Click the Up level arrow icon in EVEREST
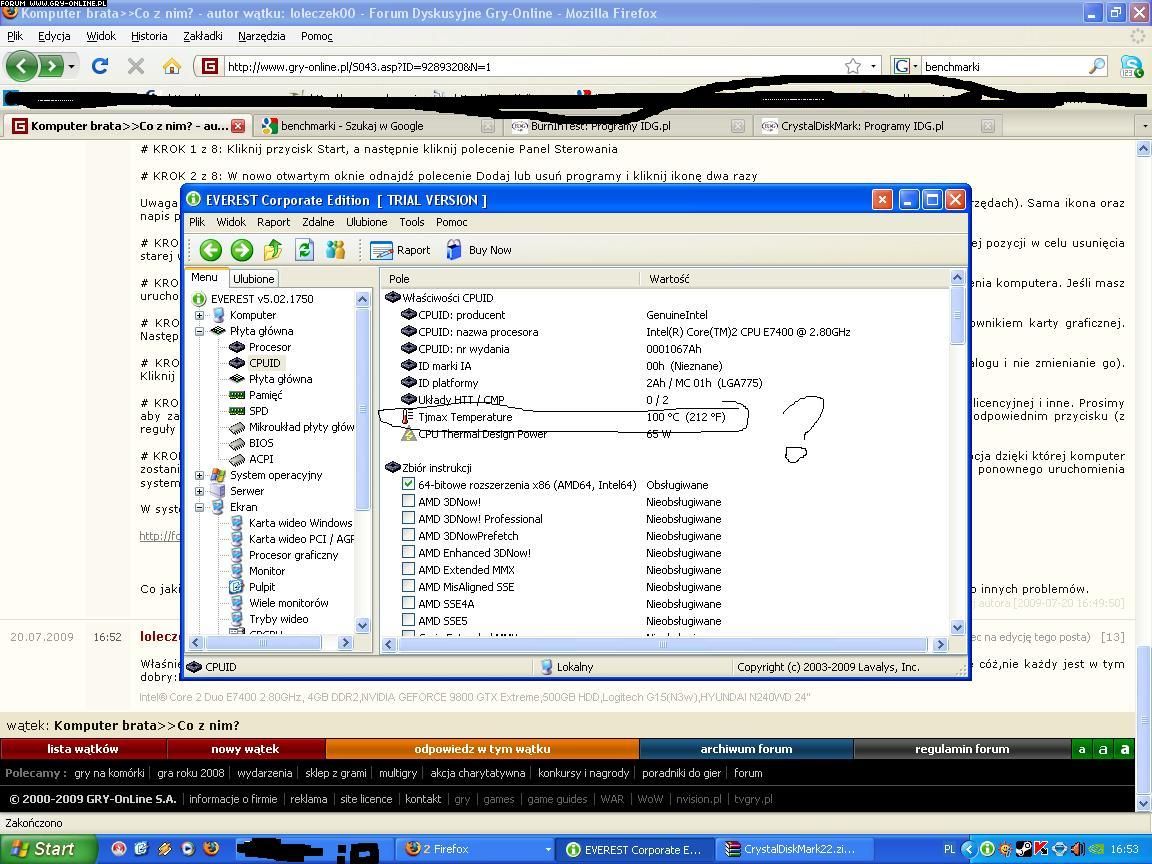1152x864 pixels. tap(272, 250)
